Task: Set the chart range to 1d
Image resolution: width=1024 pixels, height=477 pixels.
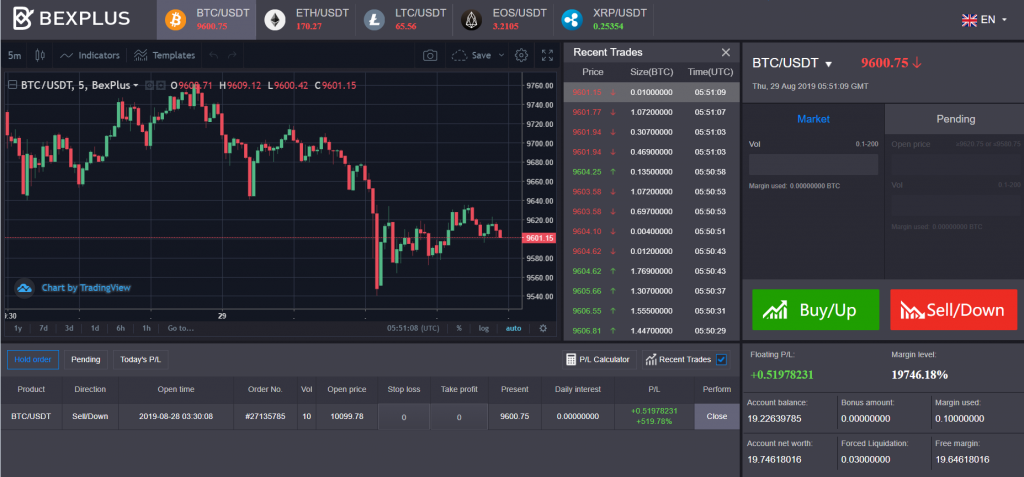Action: tap(95, 328)
